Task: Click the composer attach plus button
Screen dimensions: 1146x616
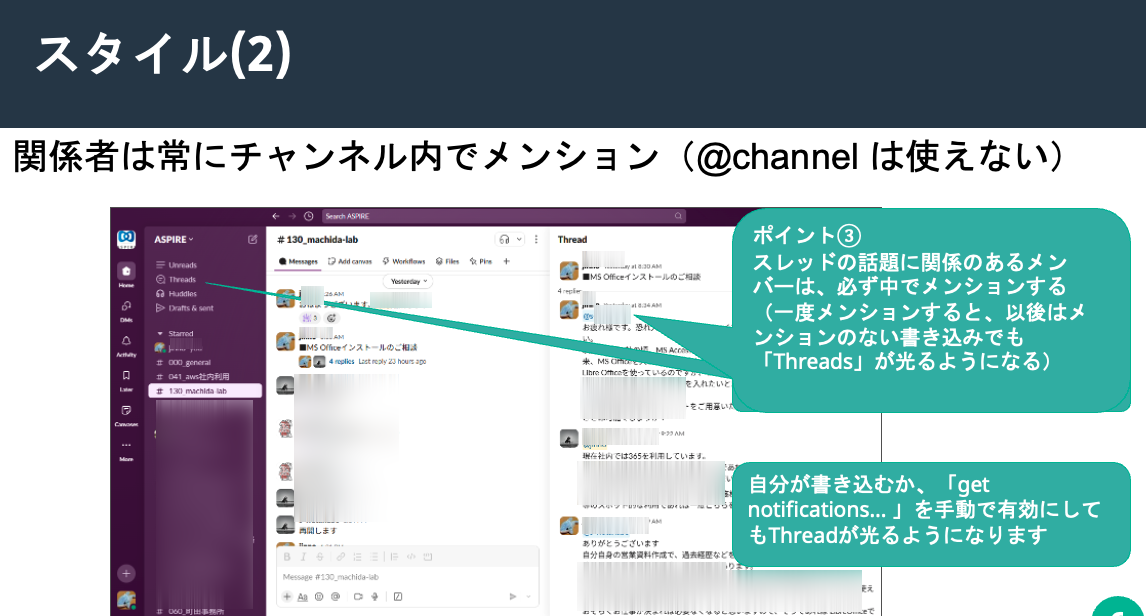Action: (x=287, y=596)
